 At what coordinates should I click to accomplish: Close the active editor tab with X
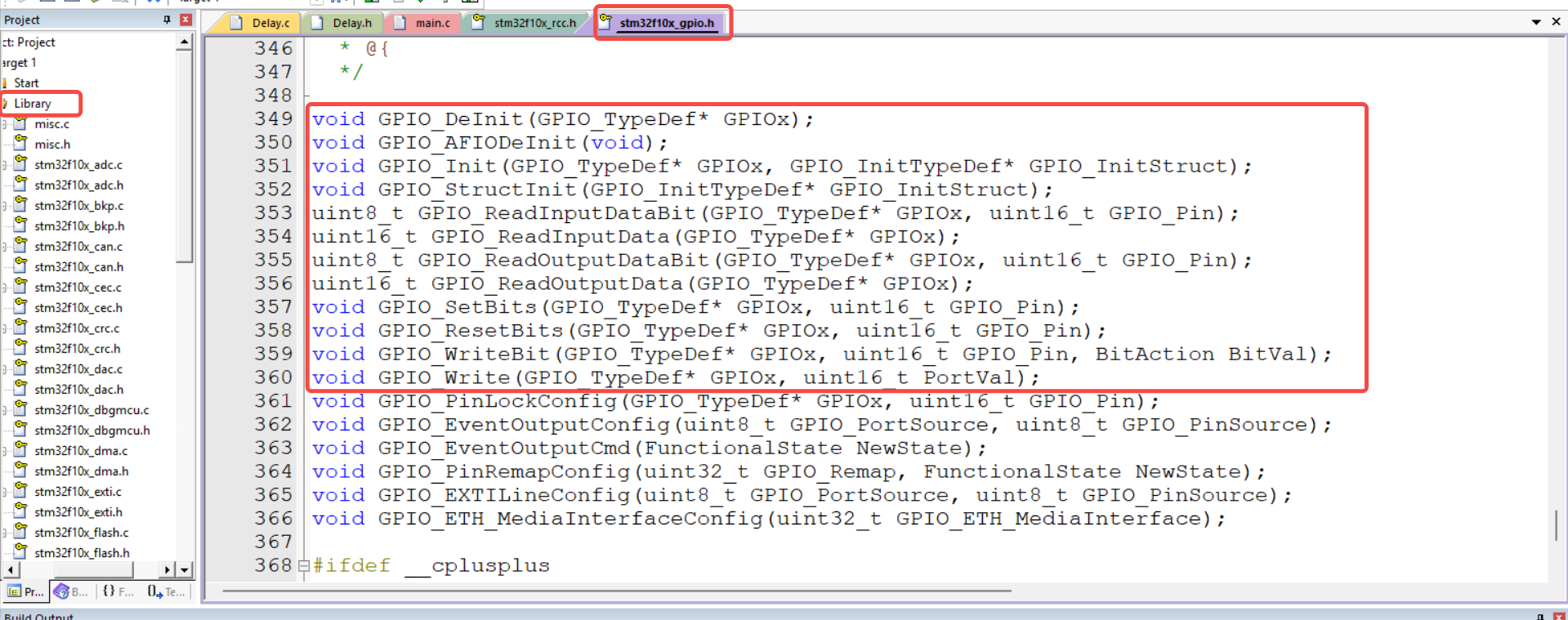(1556, 22)
